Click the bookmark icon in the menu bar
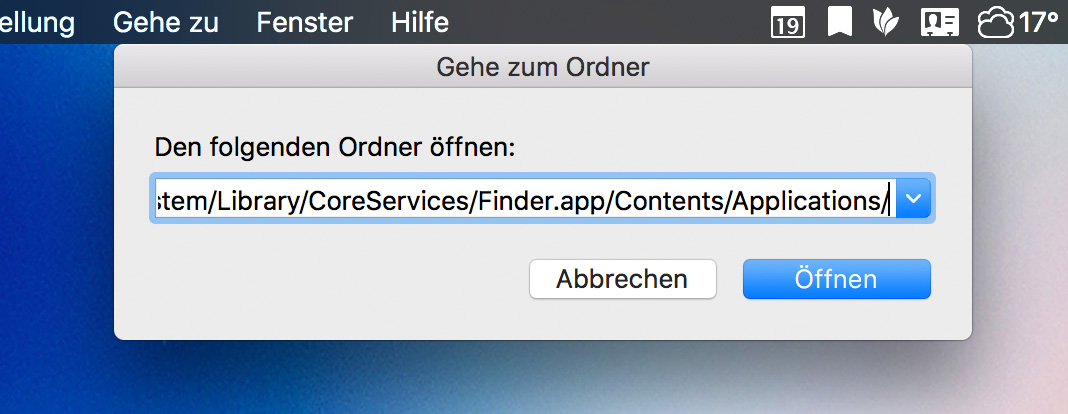The height and width of the screenshot is (414, 1068). 840,22
